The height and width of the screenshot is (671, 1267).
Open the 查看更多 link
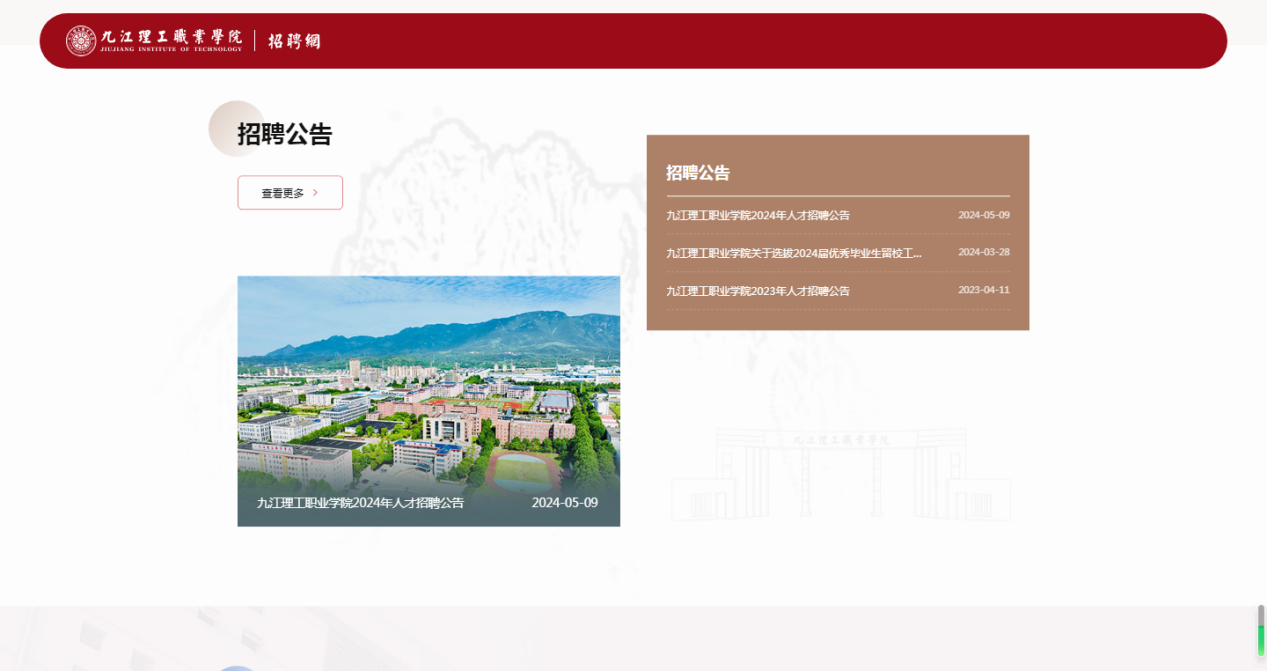[x=289, y=192]
